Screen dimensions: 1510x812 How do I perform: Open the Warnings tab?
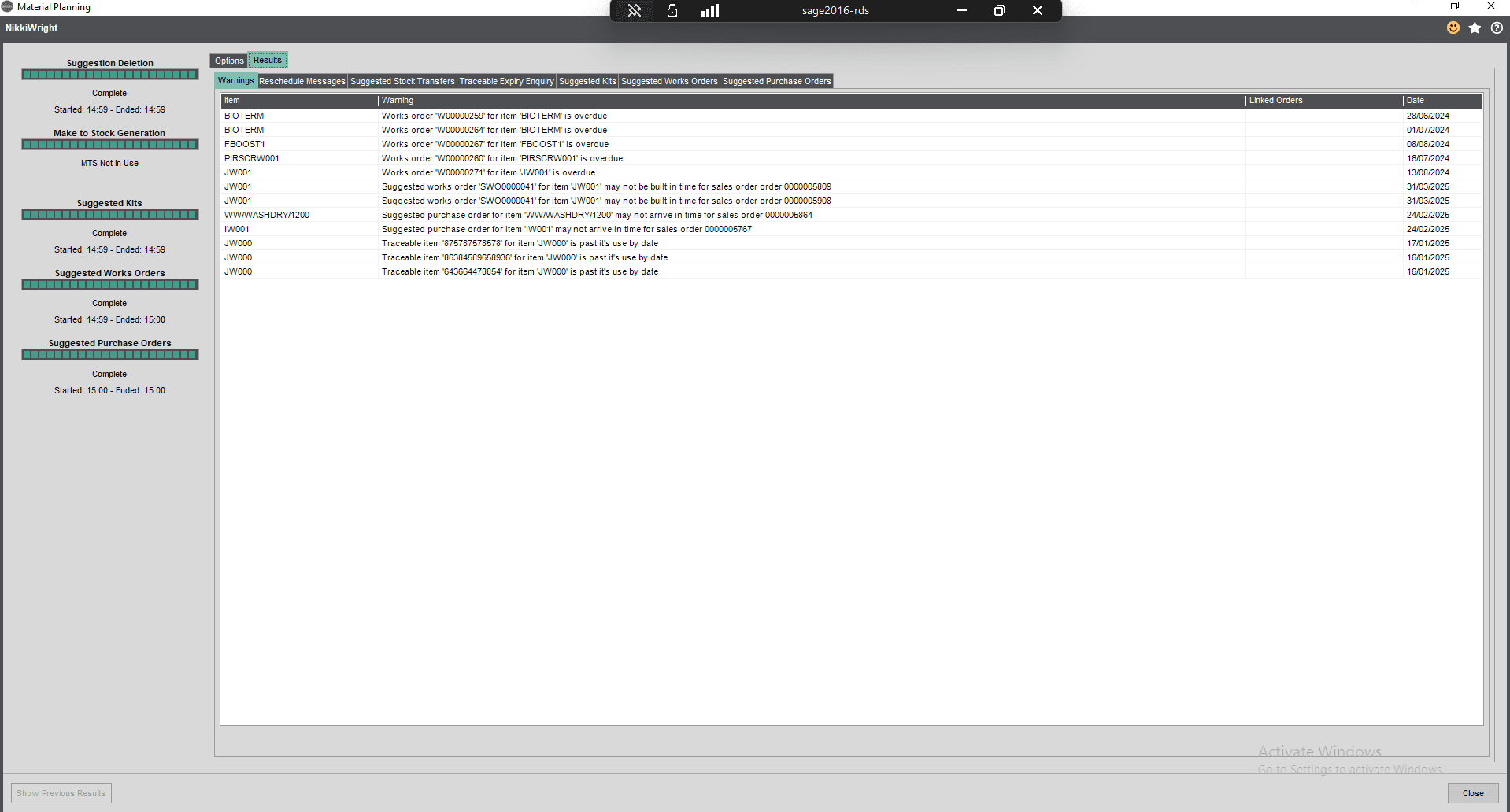tap(235, 80)
